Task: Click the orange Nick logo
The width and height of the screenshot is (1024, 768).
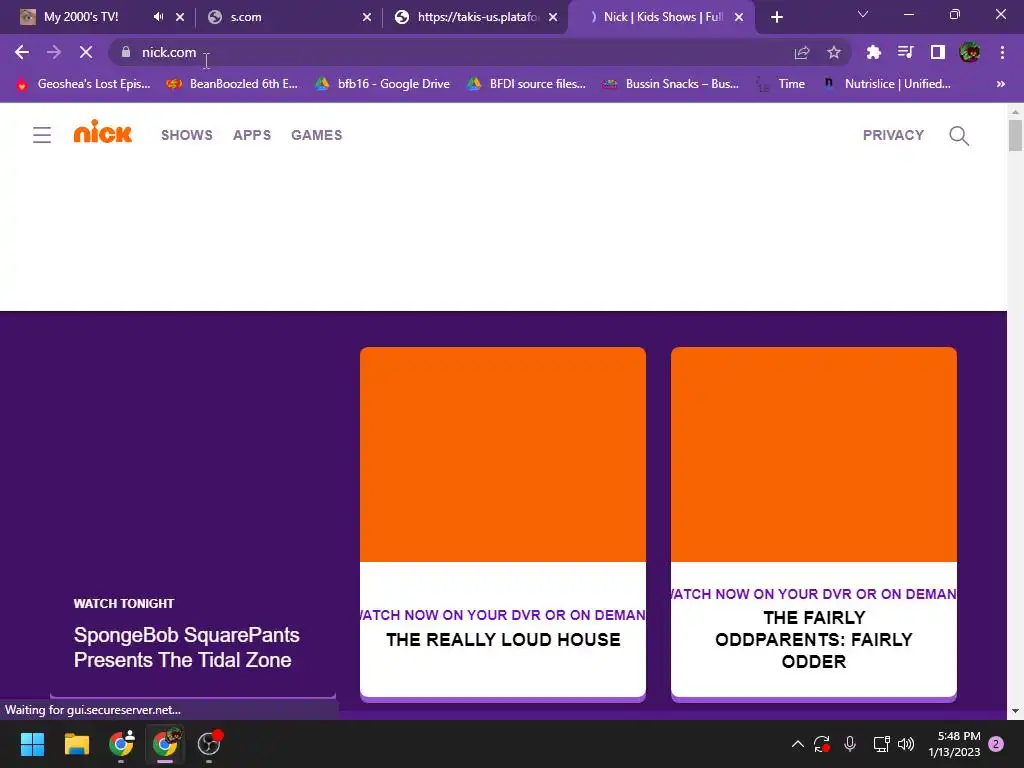Action: coord(103,131)
